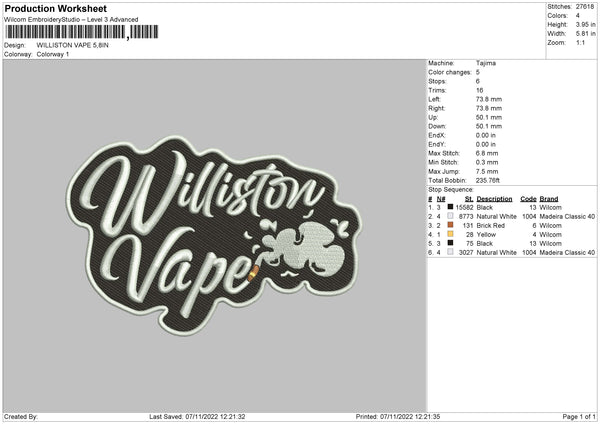600x424 pixels.
Task: Click Max Jump value 7.5 mm
Action: pos(487,171)
